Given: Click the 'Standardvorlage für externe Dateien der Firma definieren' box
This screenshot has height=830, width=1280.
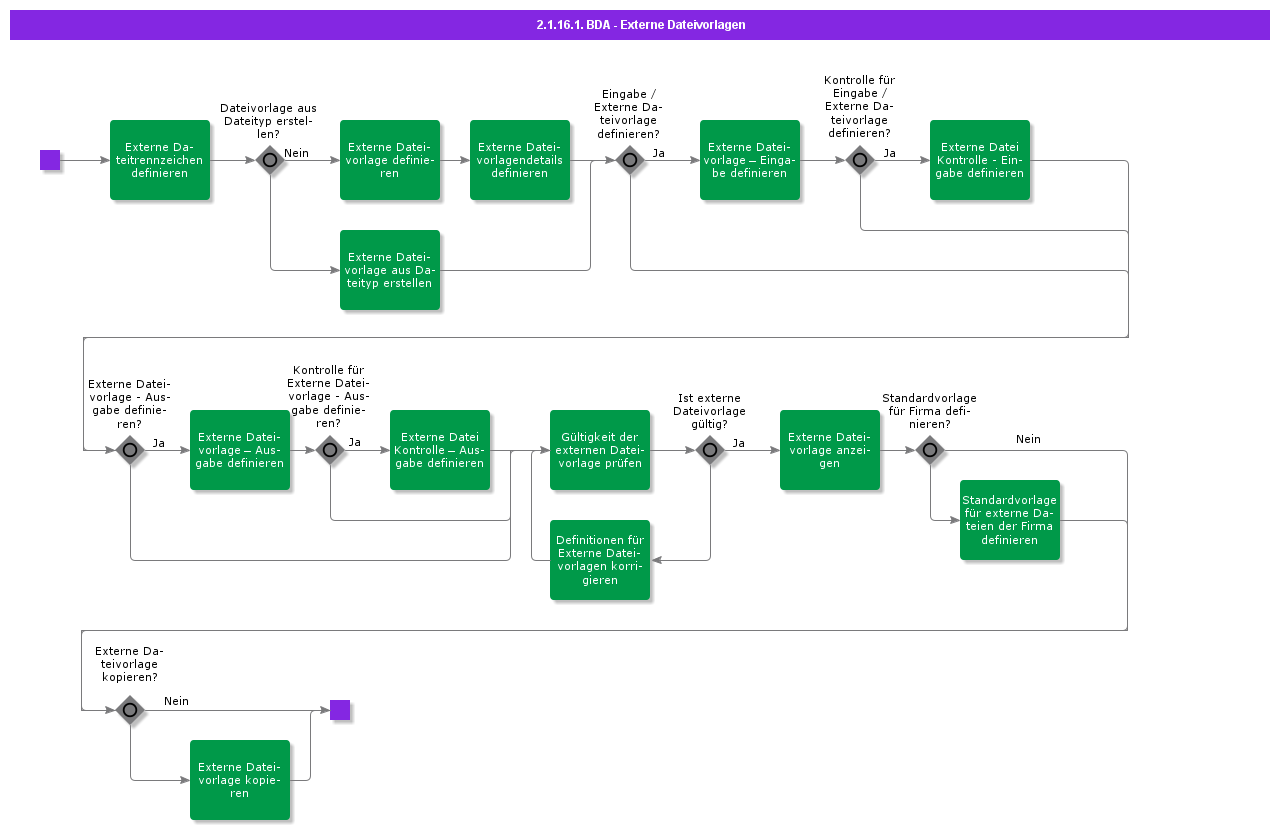Looking at the screenshot, I should click(1010, 521).
